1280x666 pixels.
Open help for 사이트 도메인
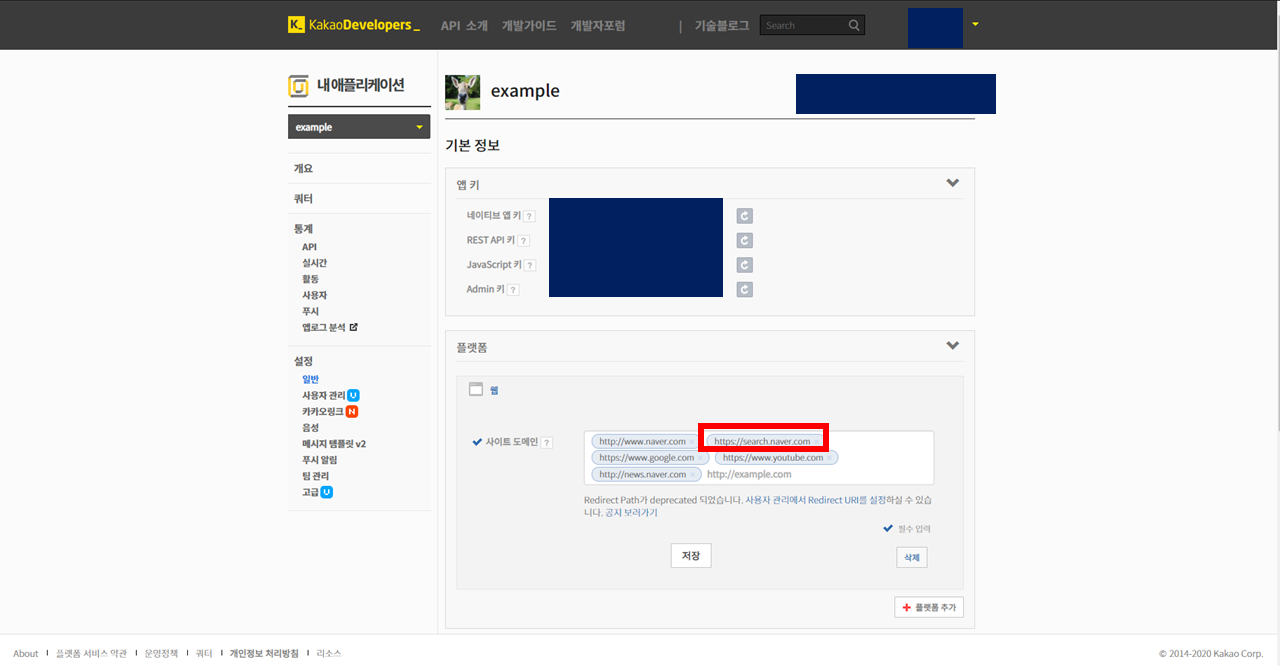[547, 442]
